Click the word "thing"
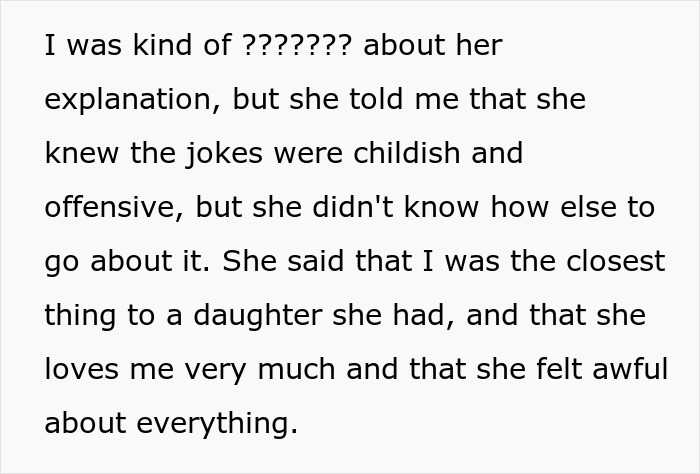This screenshot has height=474, width=700. (x=80, y=316)
